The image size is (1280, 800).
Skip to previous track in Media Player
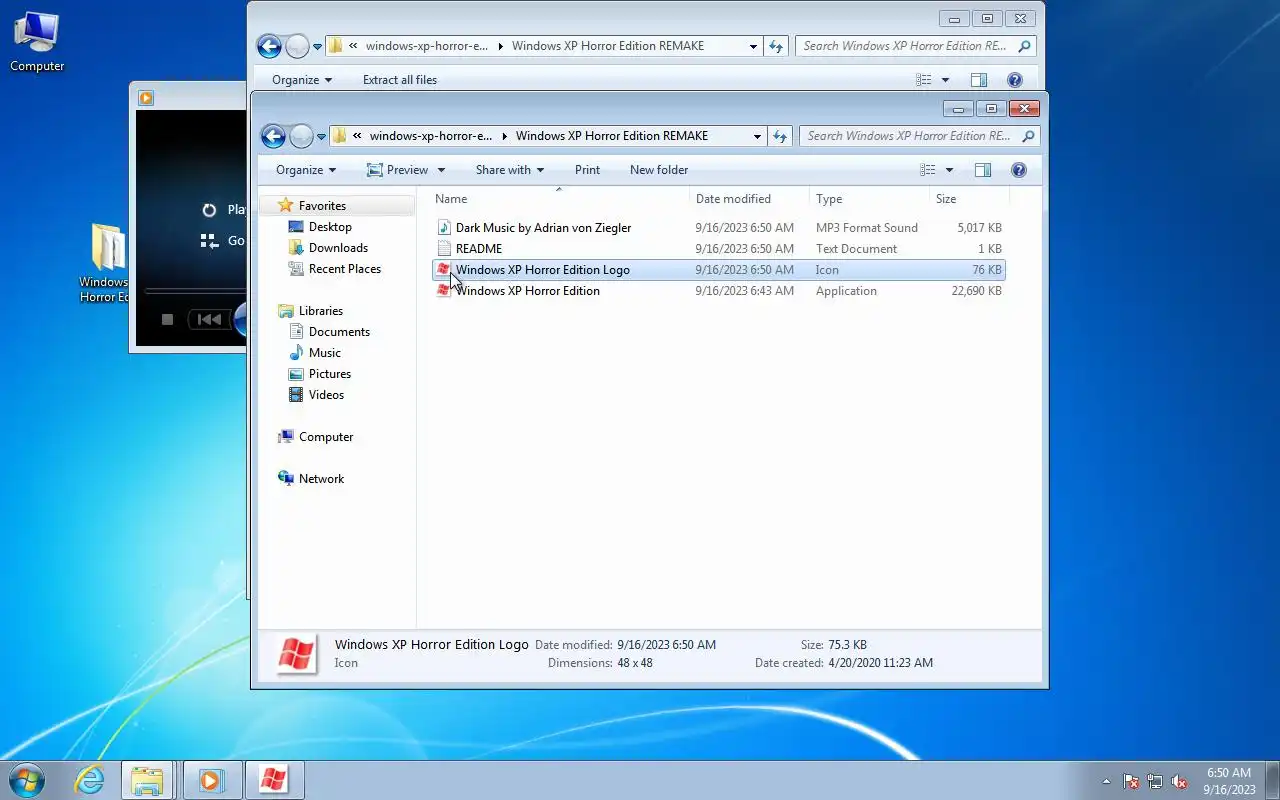(x=209, y=320)
